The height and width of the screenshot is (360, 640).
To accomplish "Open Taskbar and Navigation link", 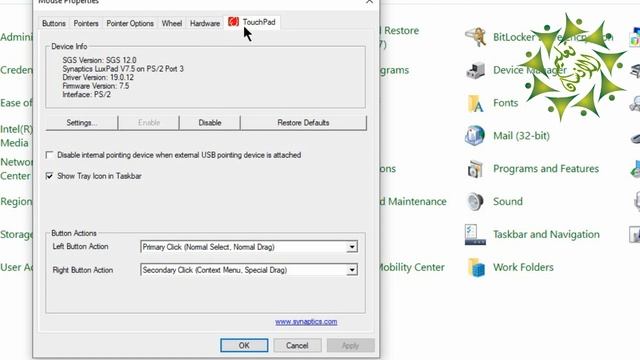I will pyautogui.click(x=546, y=234).
